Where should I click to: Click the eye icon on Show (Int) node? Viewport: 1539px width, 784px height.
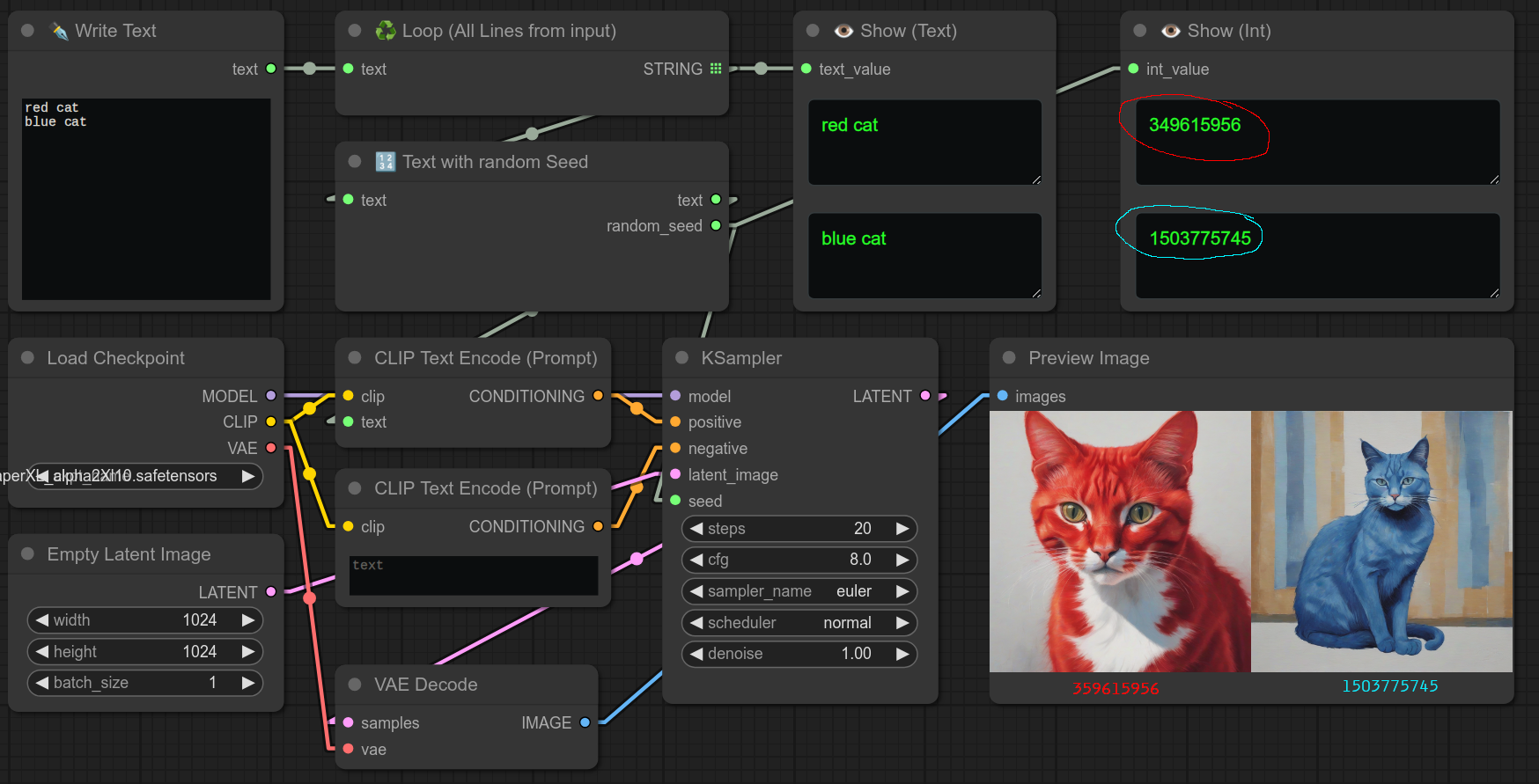tap(1170, 32)
